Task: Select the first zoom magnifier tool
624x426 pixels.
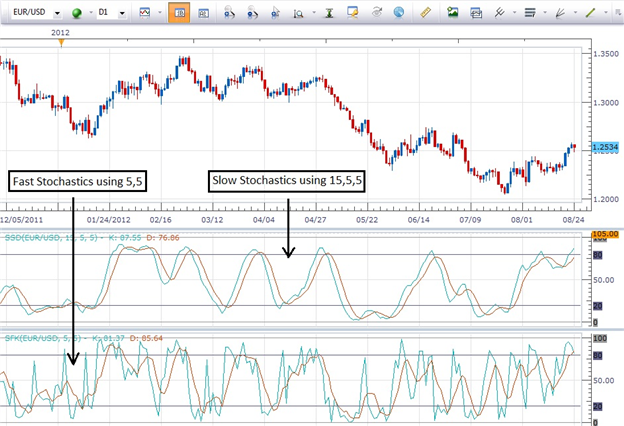Action: [229, 13]
